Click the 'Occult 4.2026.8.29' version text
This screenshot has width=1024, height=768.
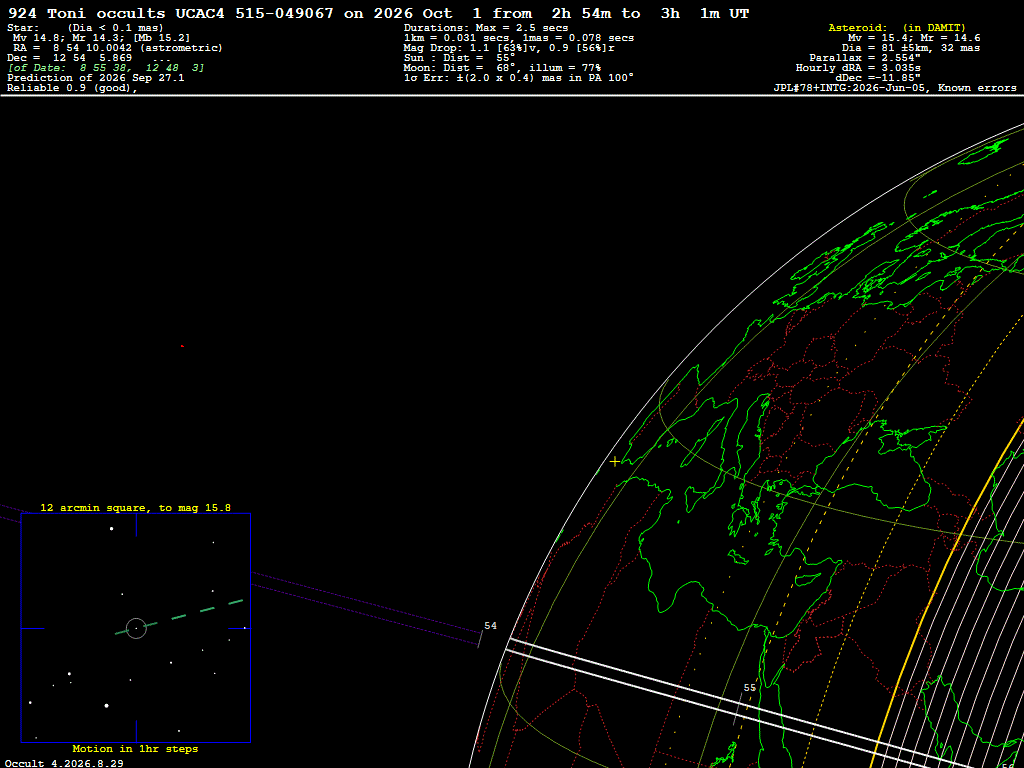click(x=64, y=763)
